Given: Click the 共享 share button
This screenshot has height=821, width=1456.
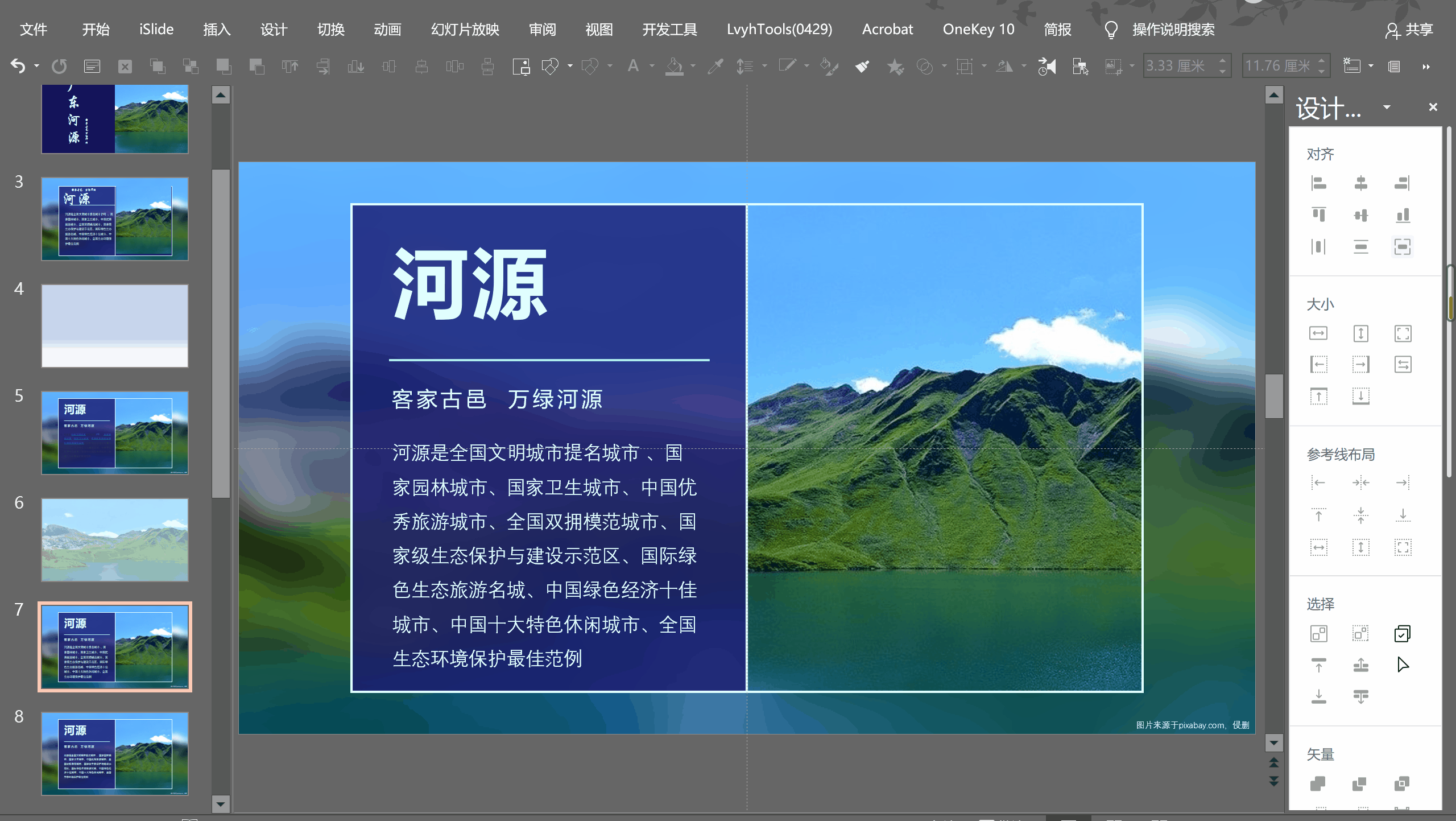Looking at the screenshot, I should click(1409, 30).
